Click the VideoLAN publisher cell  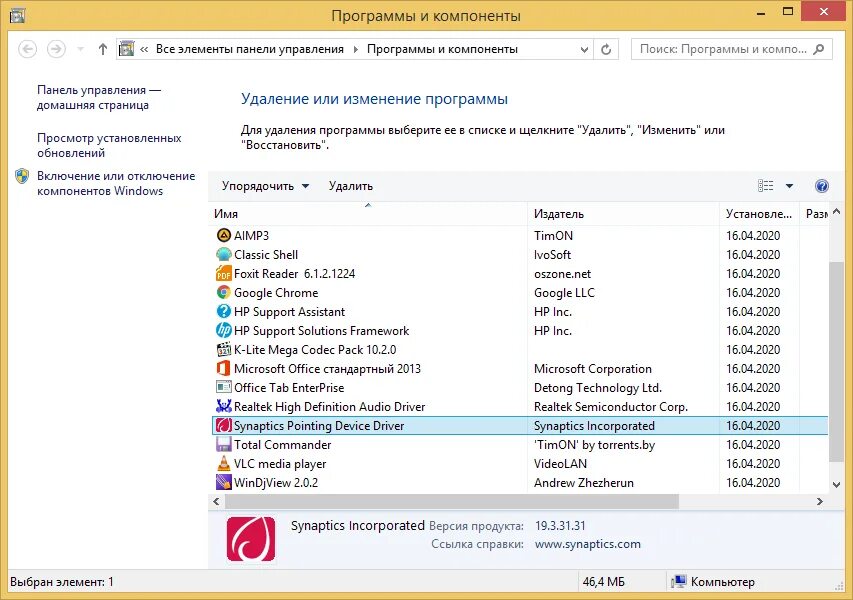560,463
